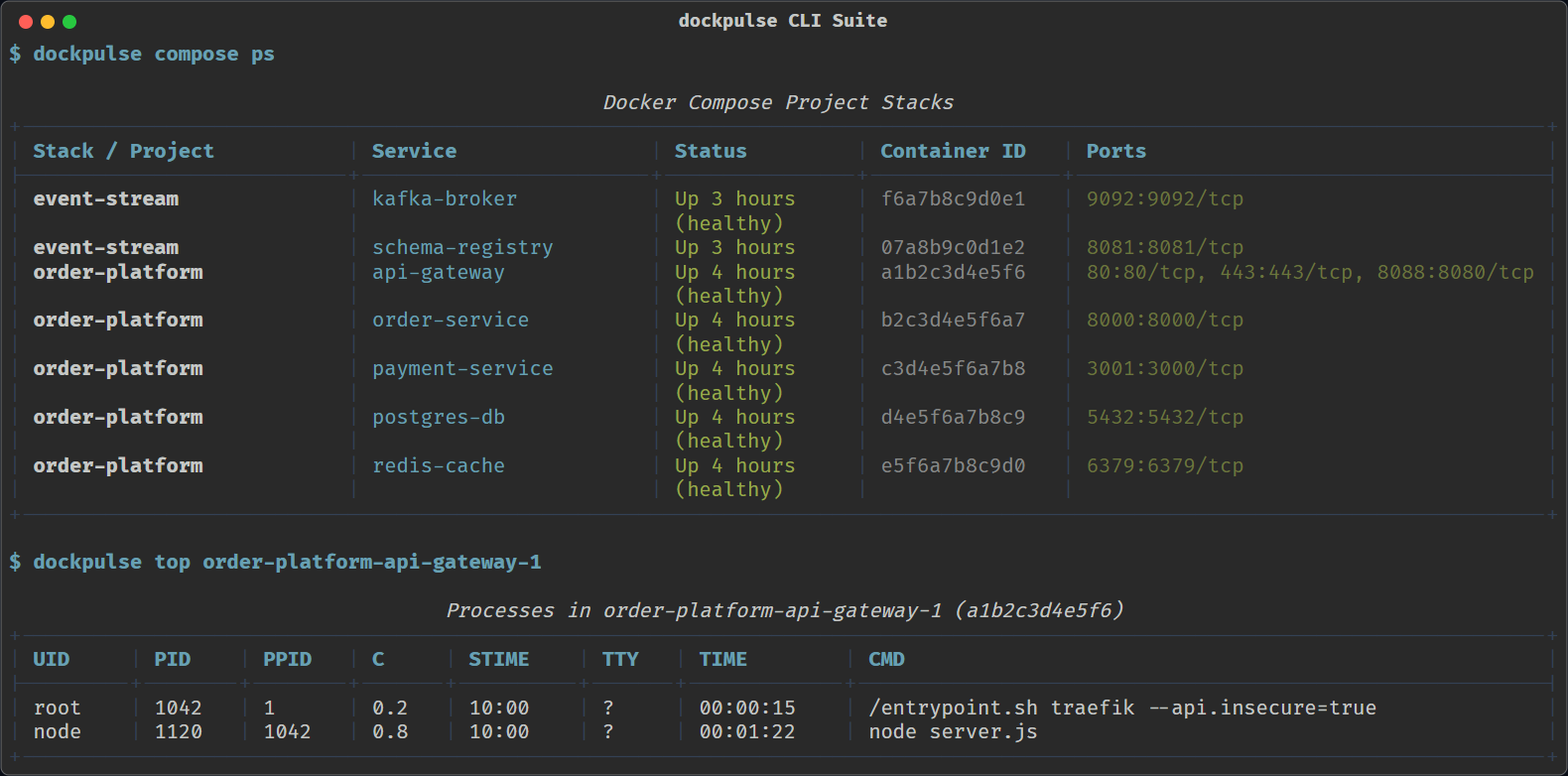Click the "Docker Compose Project Stacks" table title
The width and height of the screenshot is (1568, 776).
pos(778,103)
